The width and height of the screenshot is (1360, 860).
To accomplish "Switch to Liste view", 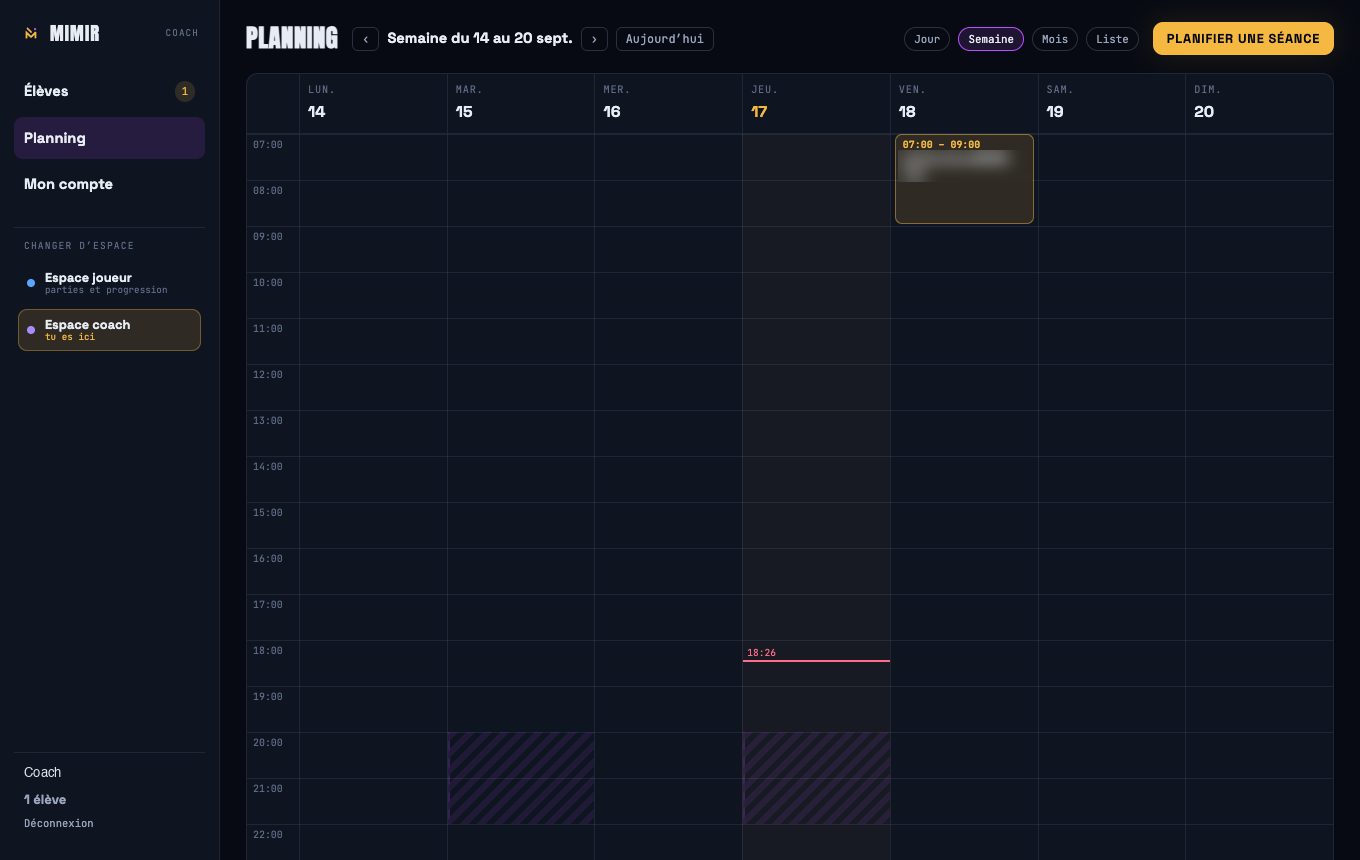I will pyautogui.click(x=1112, y=39).
